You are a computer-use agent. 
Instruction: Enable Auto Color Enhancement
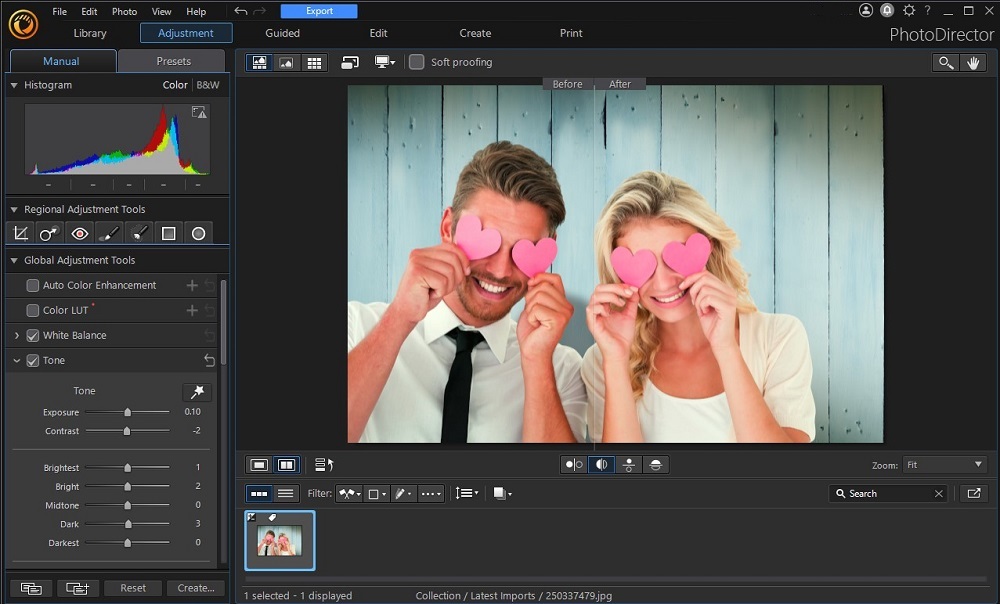click(x=31, y=285)
